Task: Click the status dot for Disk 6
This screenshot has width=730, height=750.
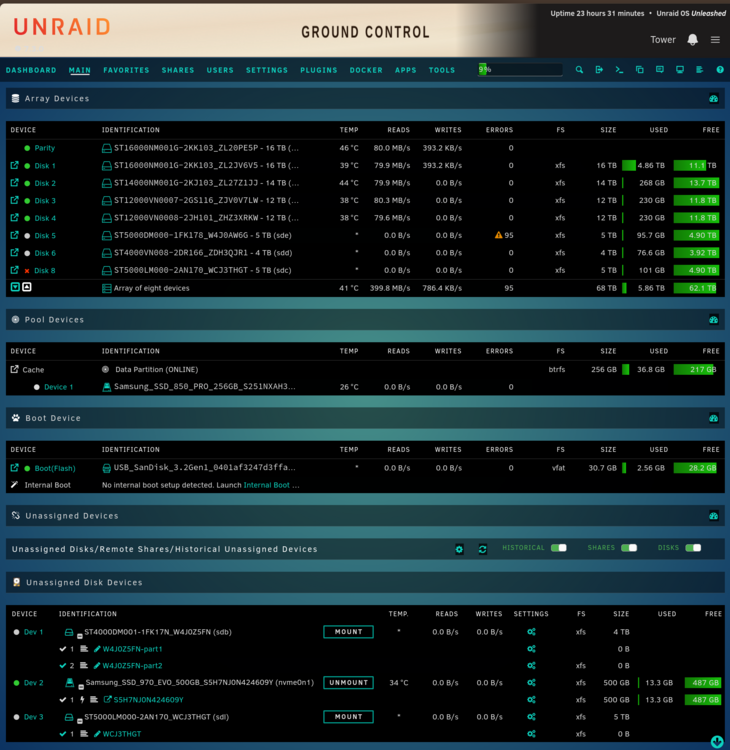Action: (27, 253)
